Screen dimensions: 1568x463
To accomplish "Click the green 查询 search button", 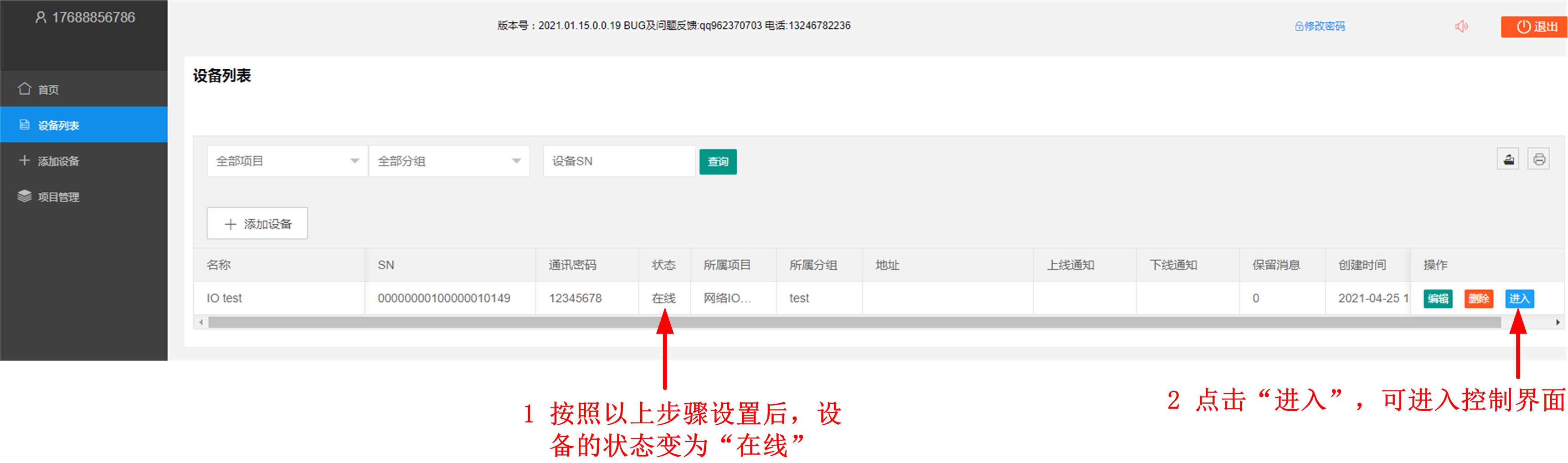I will click(718, 161).
